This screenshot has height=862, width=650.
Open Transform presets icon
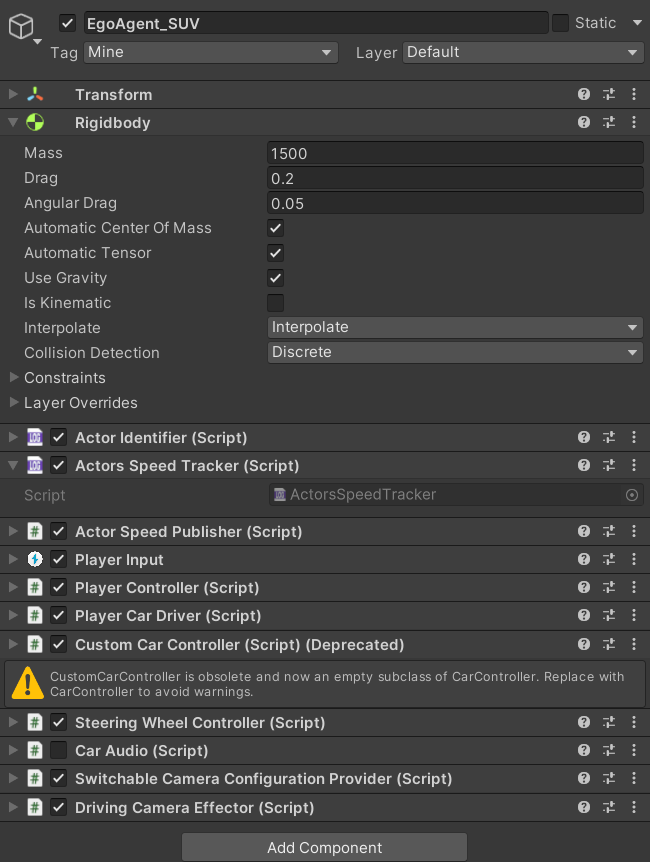609,94
